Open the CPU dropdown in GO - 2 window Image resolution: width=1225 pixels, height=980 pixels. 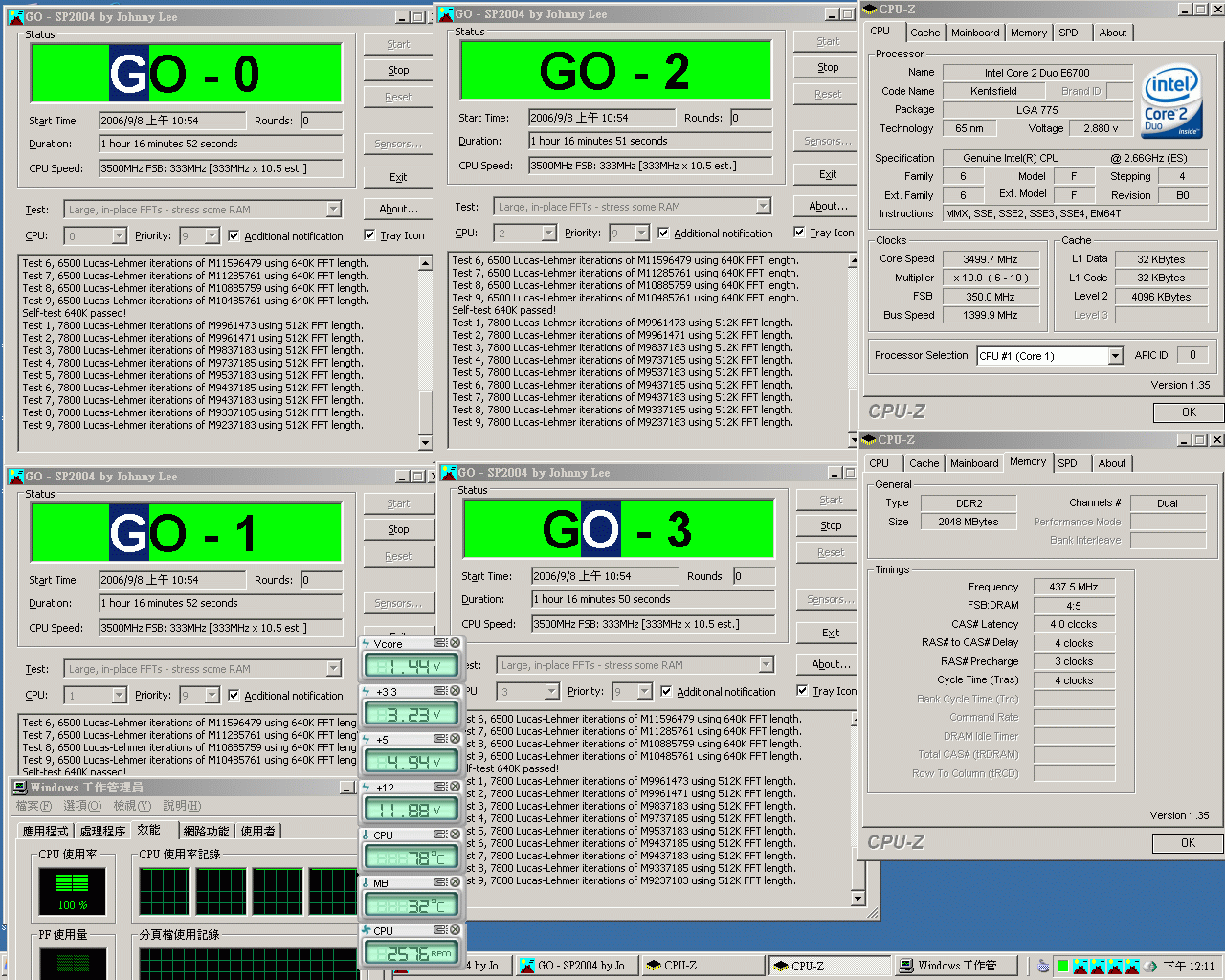pos(548,233)
